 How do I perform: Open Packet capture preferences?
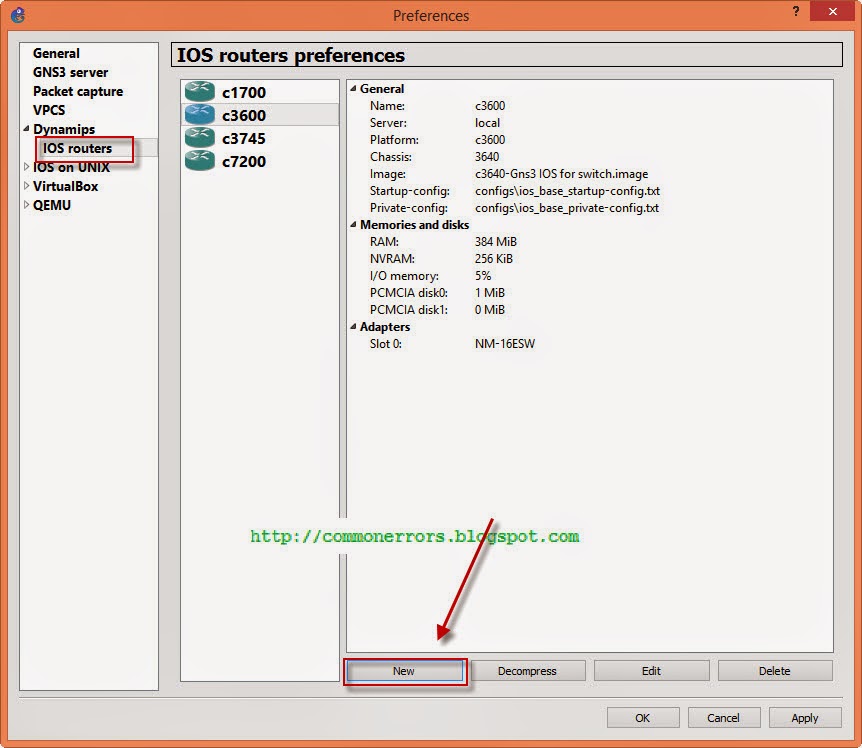[x=78, y=91]
